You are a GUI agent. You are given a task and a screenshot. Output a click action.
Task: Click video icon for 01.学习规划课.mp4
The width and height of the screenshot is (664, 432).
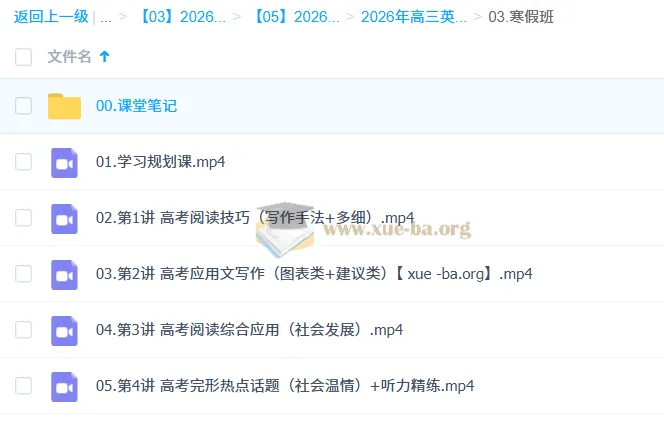click(64, 162)
